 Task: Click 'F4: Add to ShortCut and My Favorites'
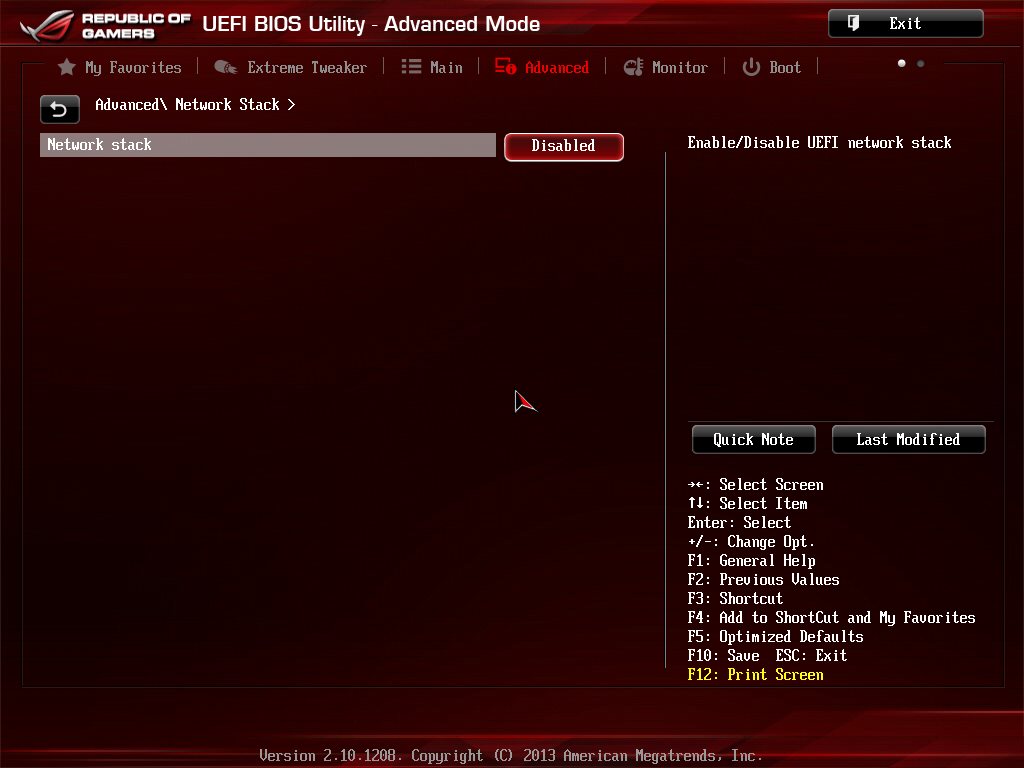(x=831, y=618)
